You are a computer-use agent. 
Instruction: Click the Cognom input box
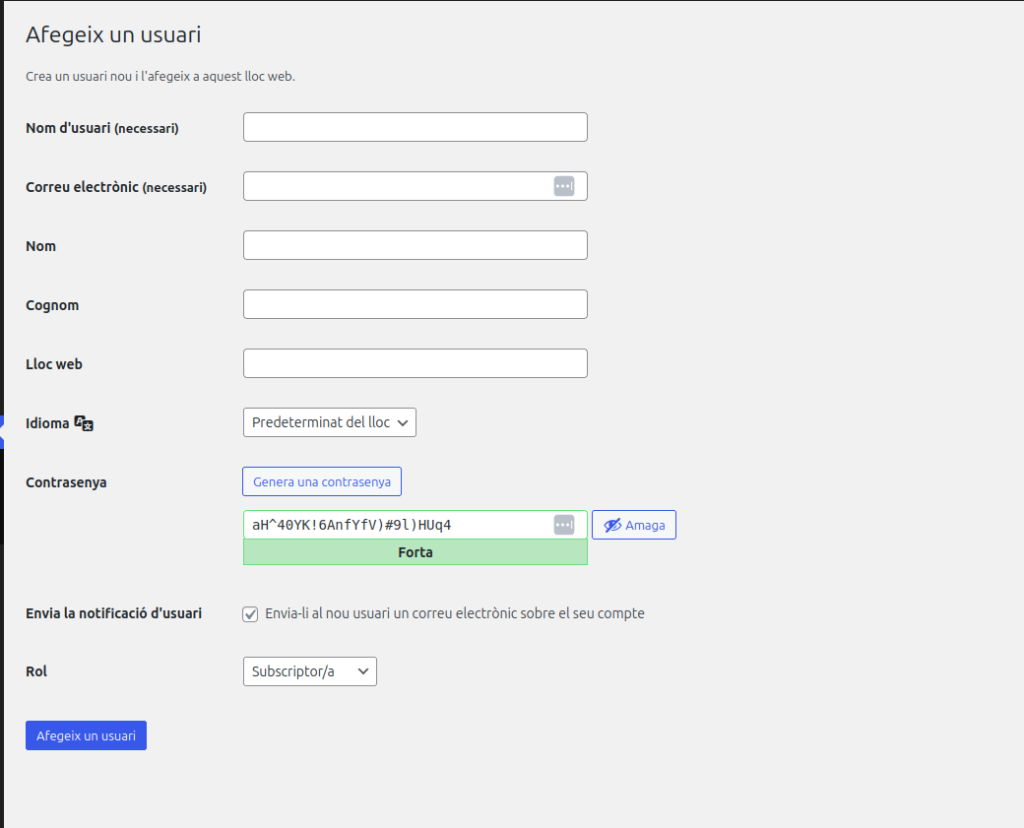point(415,305)
